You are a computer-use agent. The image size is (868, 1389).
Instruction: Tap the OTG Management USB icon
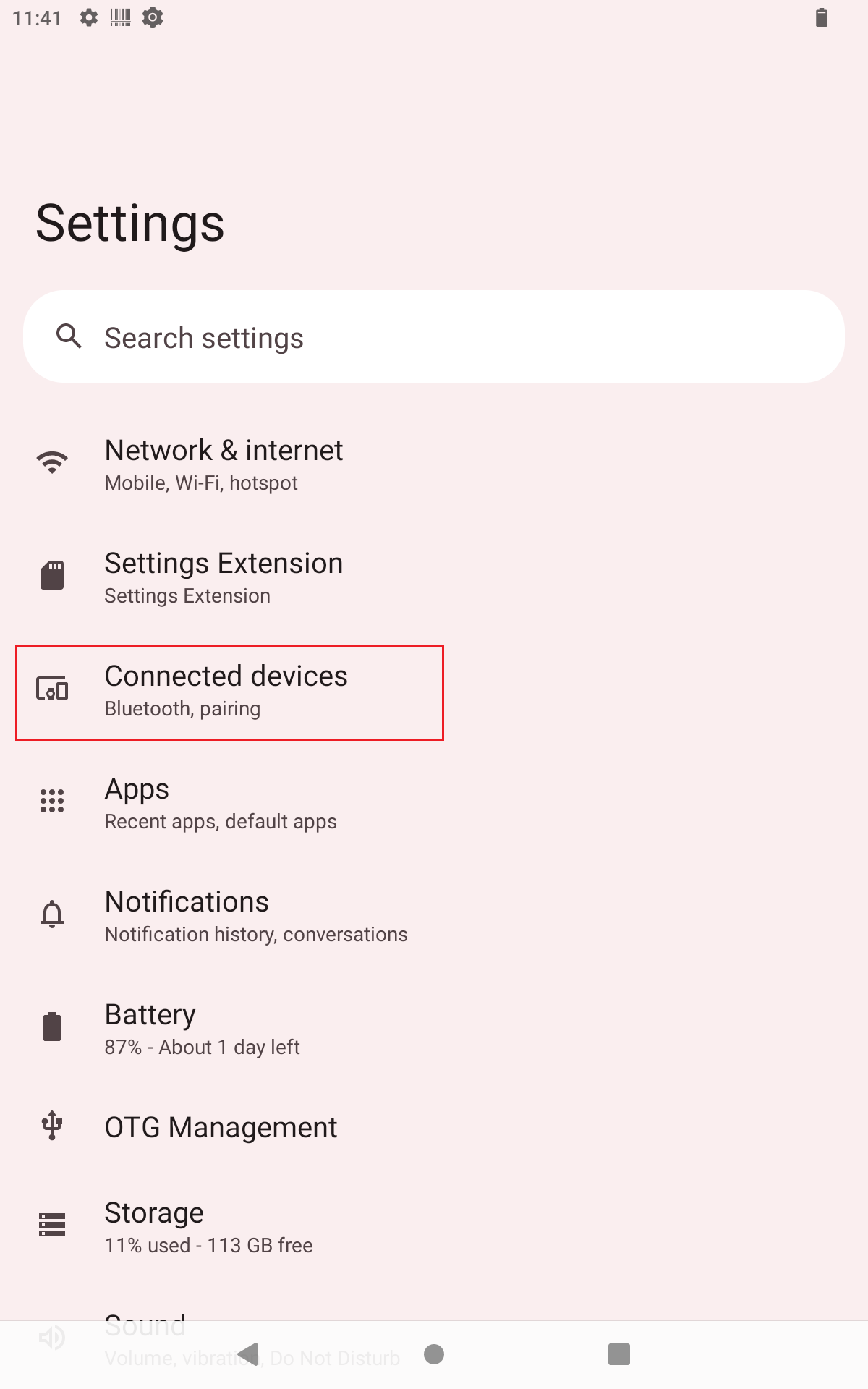pyautogui.click(x=52, y=1126)
